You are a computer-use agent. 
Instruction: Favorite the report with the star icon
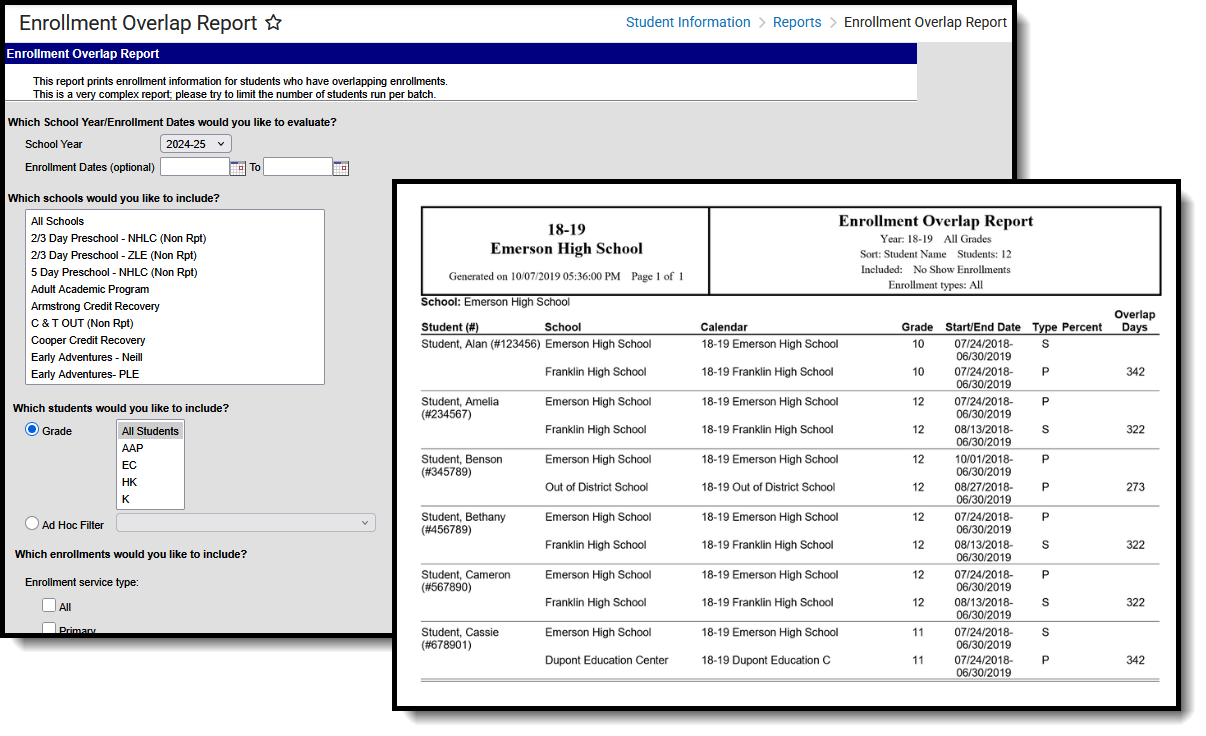click(273, 23)
